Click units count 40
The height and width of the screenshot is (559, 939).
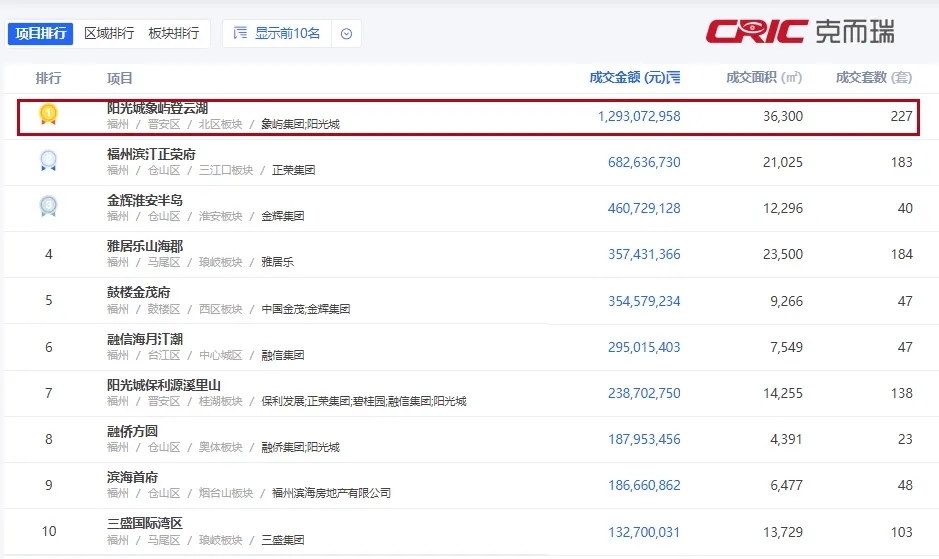point(905,209)
